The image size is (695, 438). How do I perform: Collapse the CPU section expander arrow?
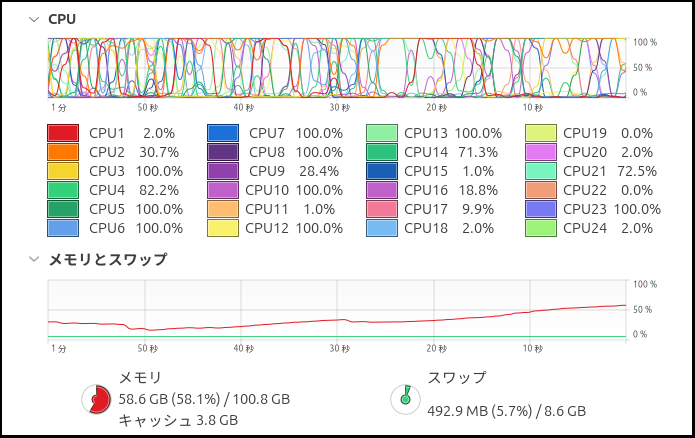pos(35,19)
